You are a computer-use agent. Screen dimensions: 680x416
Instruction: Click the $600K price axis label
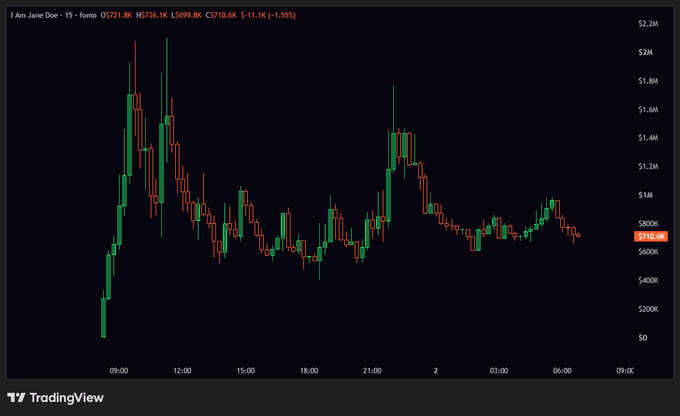tap(648, 252)
